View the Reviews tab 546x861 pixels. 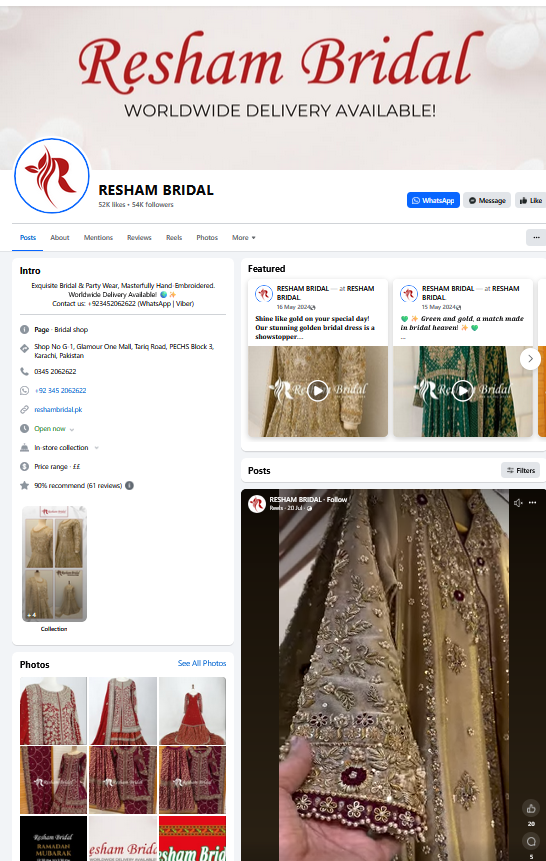(x=139, y=237)
